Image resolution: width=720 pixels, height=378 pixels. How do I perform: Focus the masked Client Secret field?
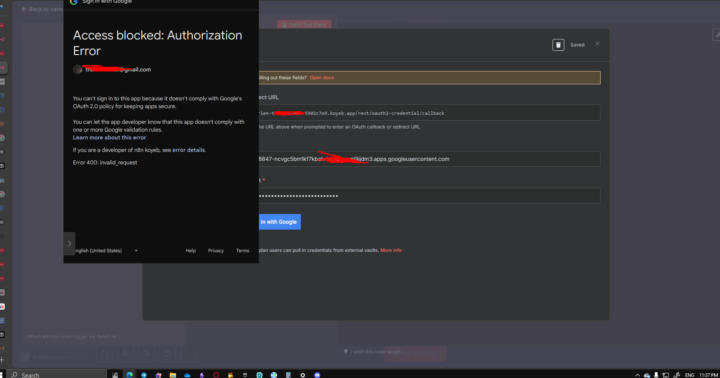[x=429, y=196]
